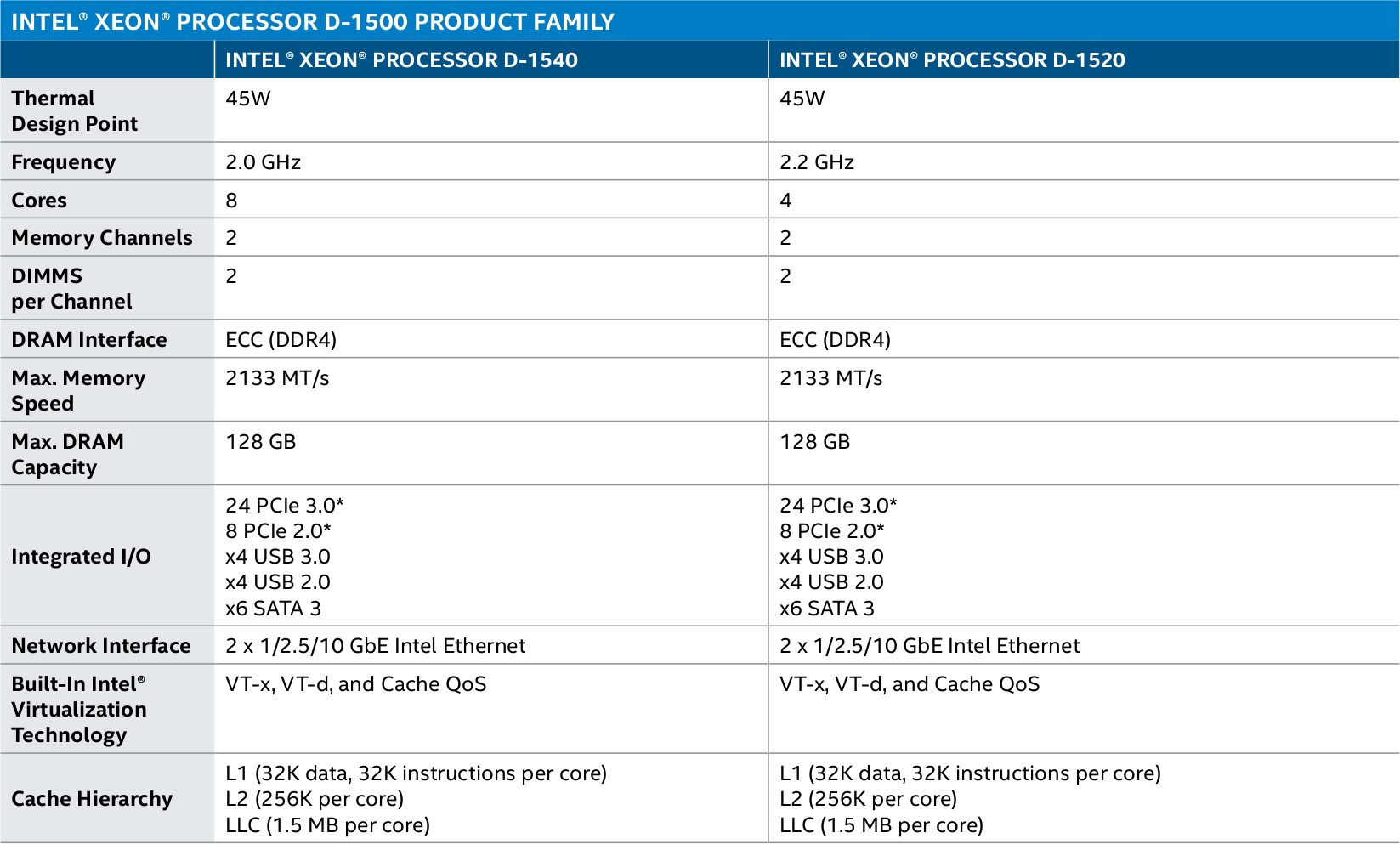Select the 2.0 GHz frequency value
1400x844 pixels.
pos(263,162)
